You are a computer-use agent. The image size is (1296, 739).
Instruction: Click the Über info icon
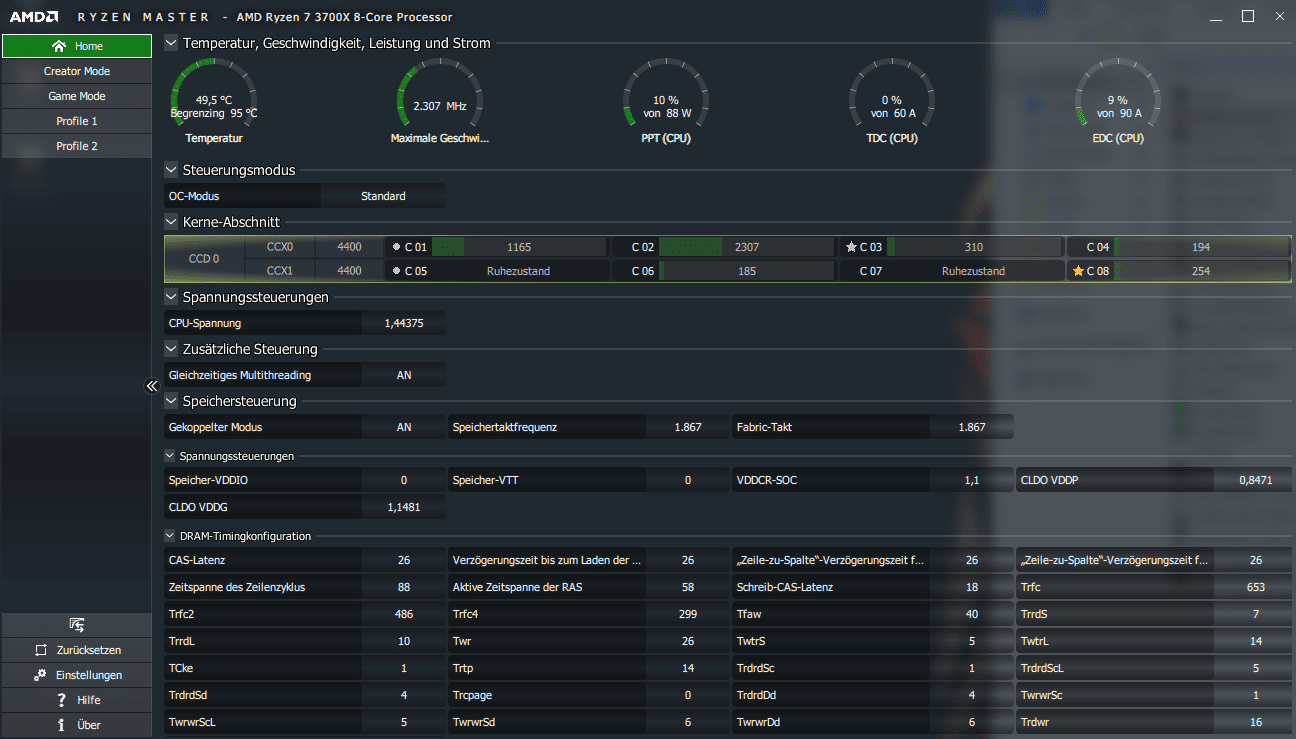tap(61, 725)
